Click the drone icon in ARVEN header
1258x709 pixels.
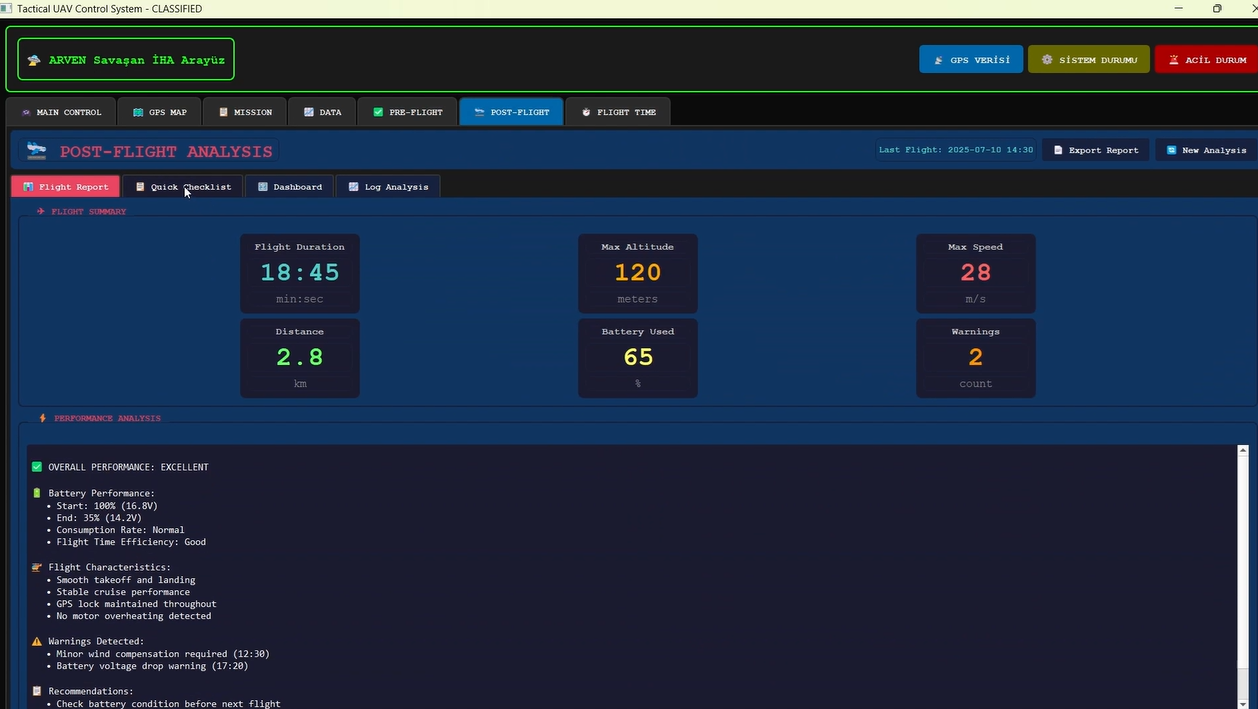click(x=34, y=60)
